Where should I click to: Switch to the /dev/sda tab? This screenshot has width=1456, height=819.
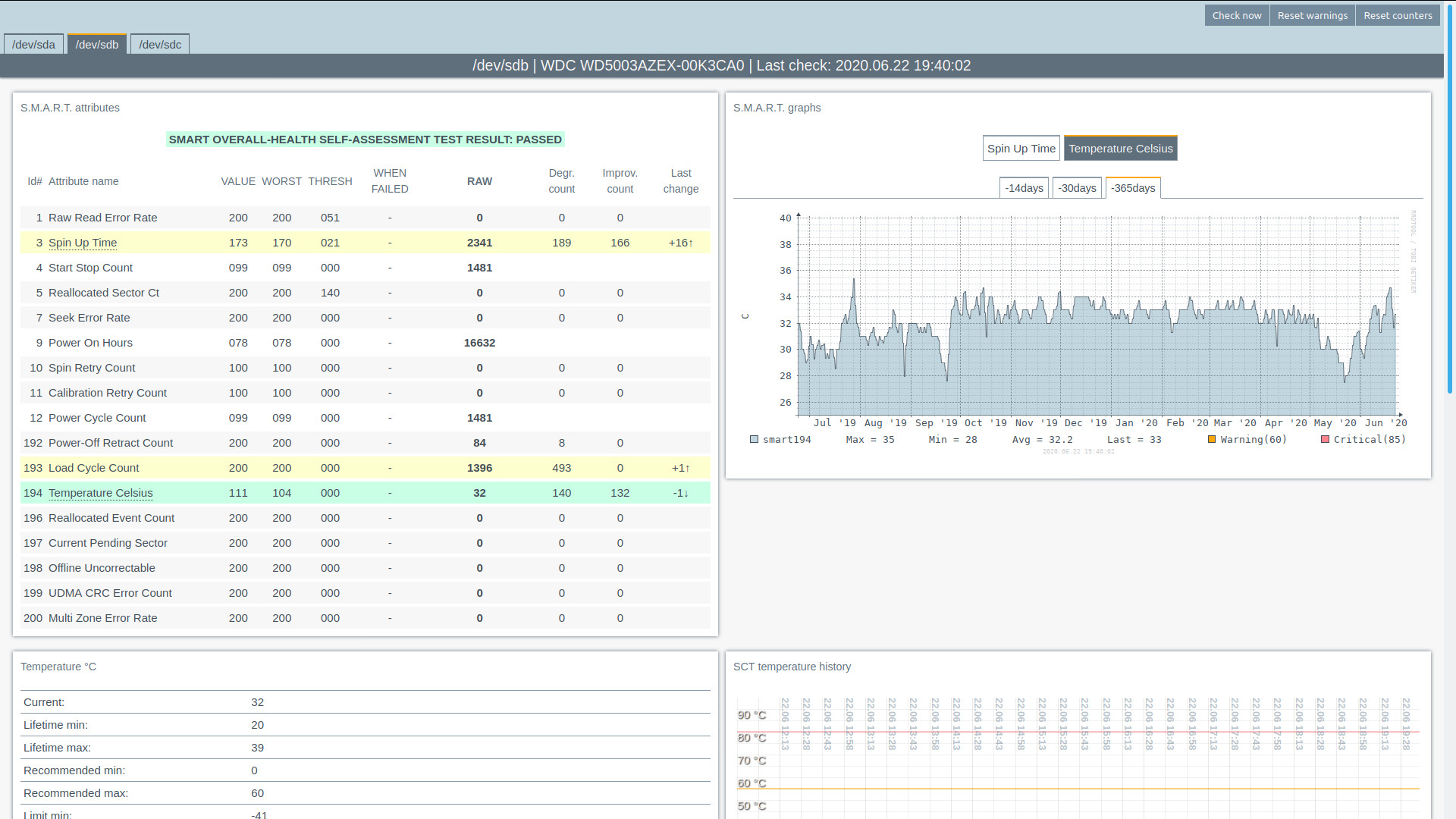coord(33,45)
